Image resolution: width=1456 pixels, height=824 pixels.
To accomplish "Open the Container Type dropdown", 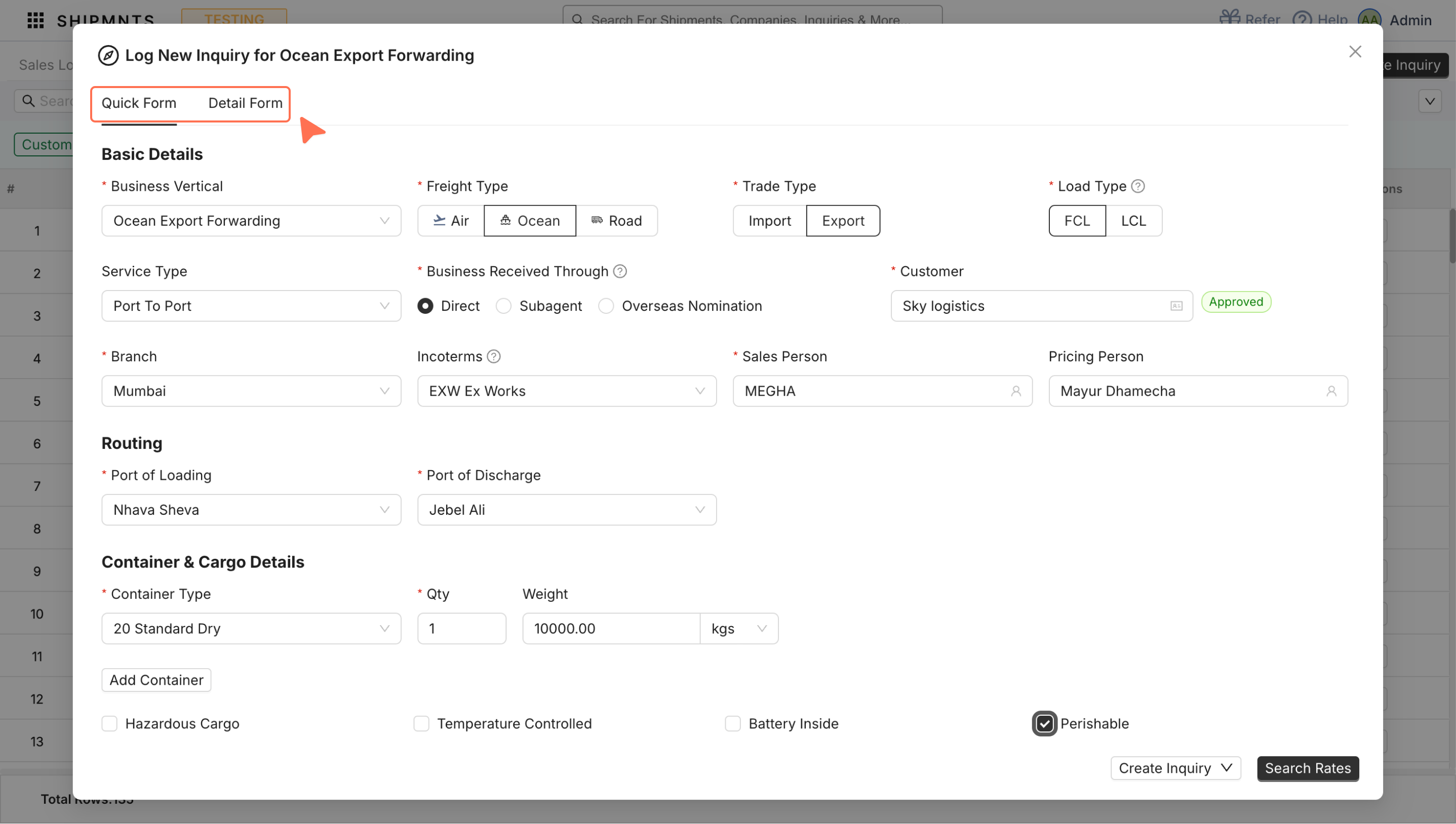I will pos(251,629).
